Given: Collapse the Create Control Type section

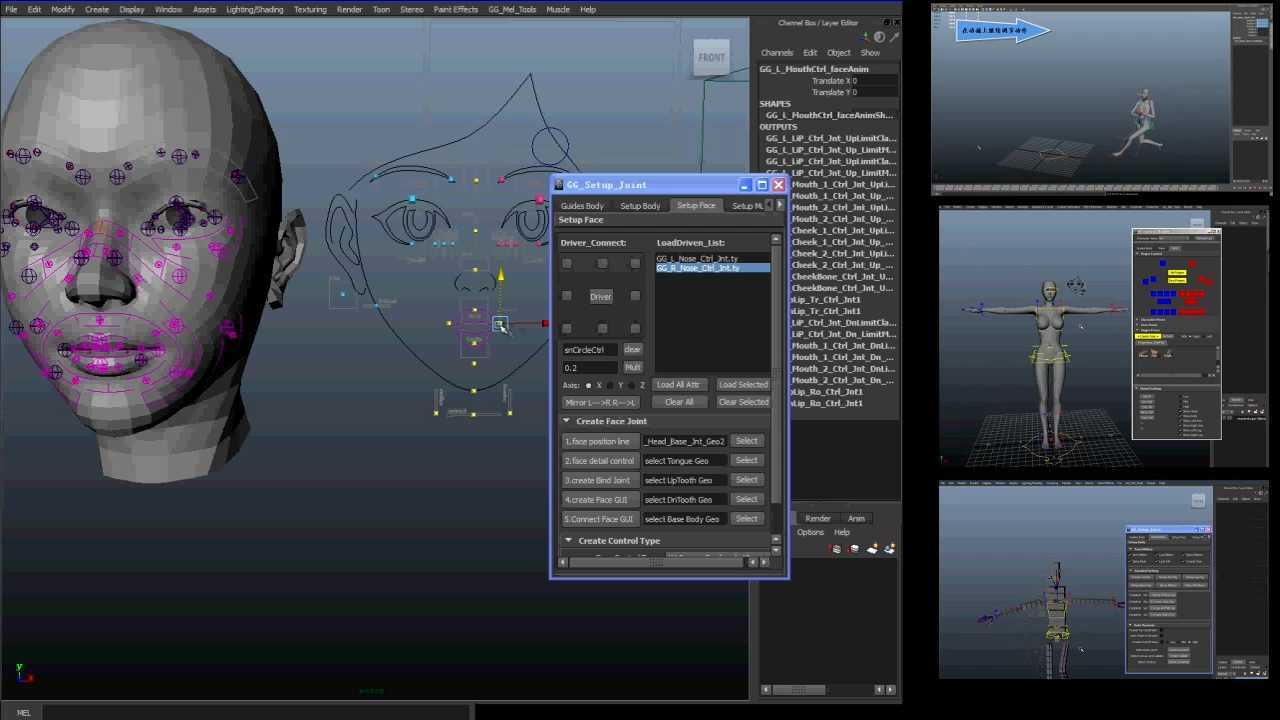Looking at the screenshot, I should pos(568,540).
